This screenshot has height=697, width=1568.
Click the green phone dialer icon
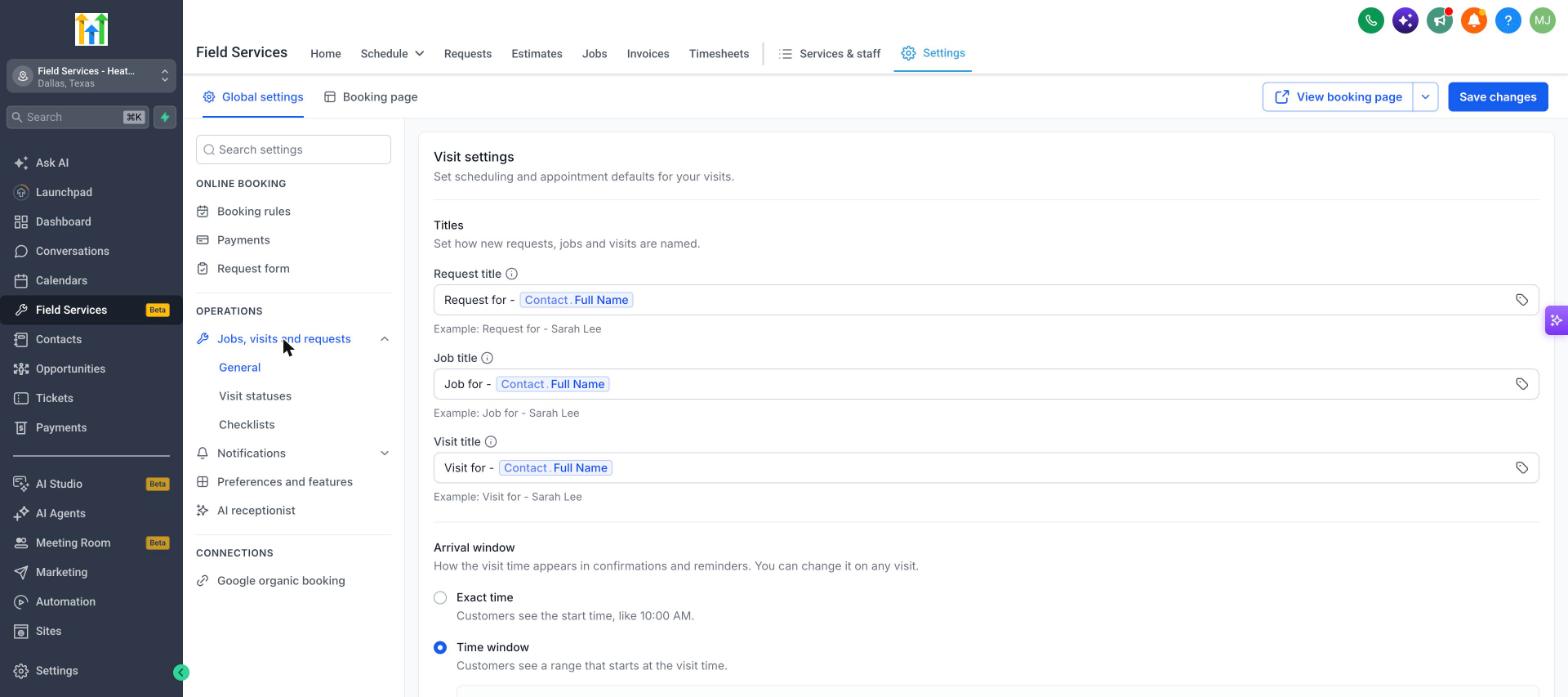1371,20
